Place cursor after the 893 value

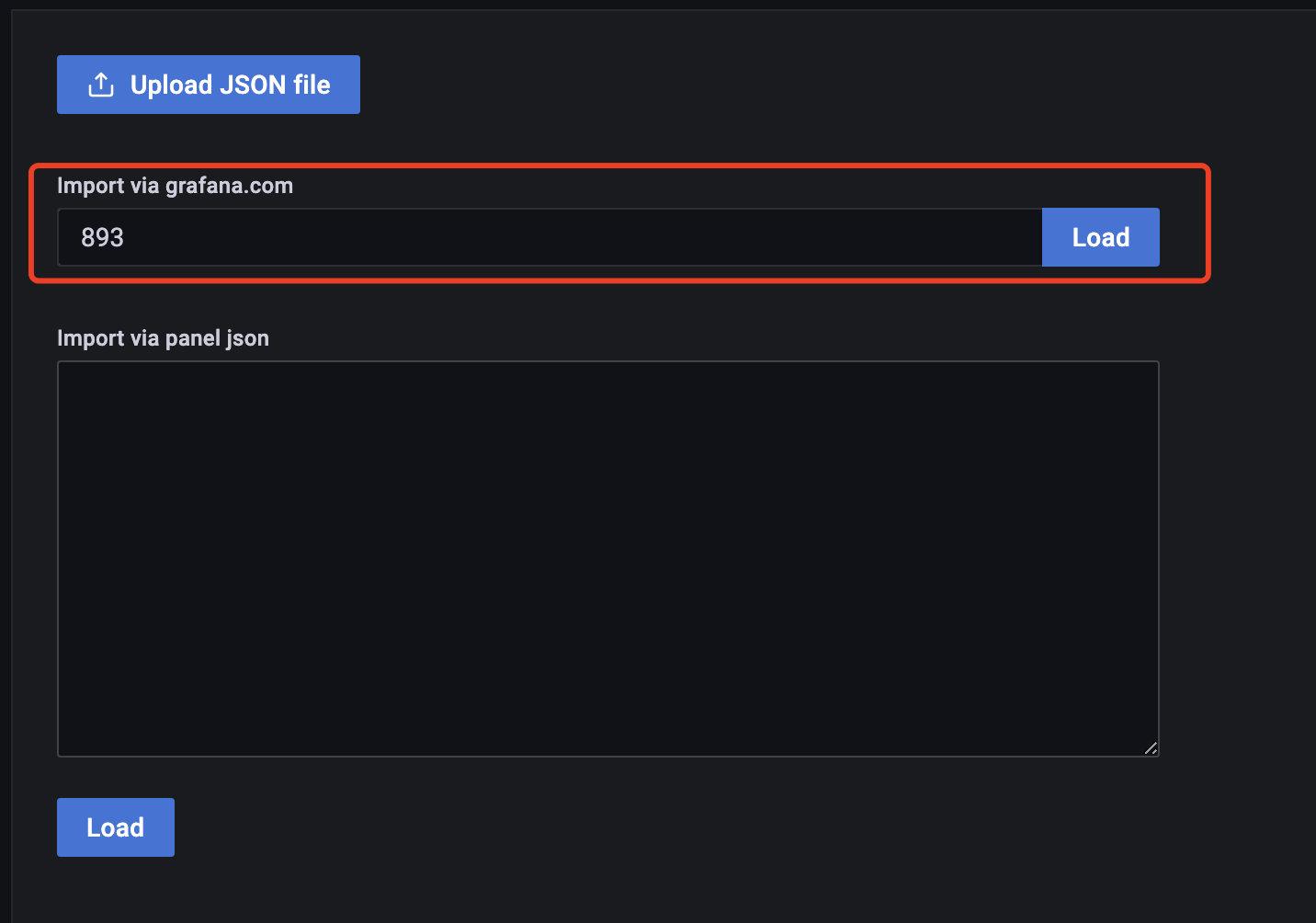tap(125, 237)
